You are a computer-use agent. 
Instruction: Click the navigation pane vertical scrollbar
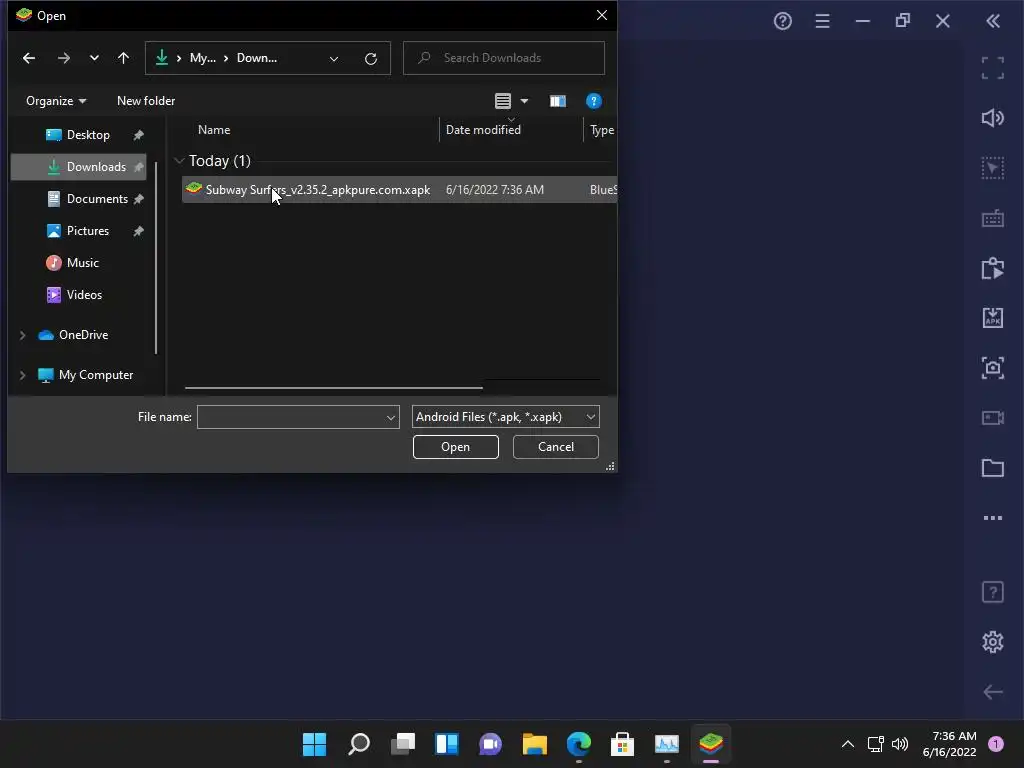coord(156,257)
